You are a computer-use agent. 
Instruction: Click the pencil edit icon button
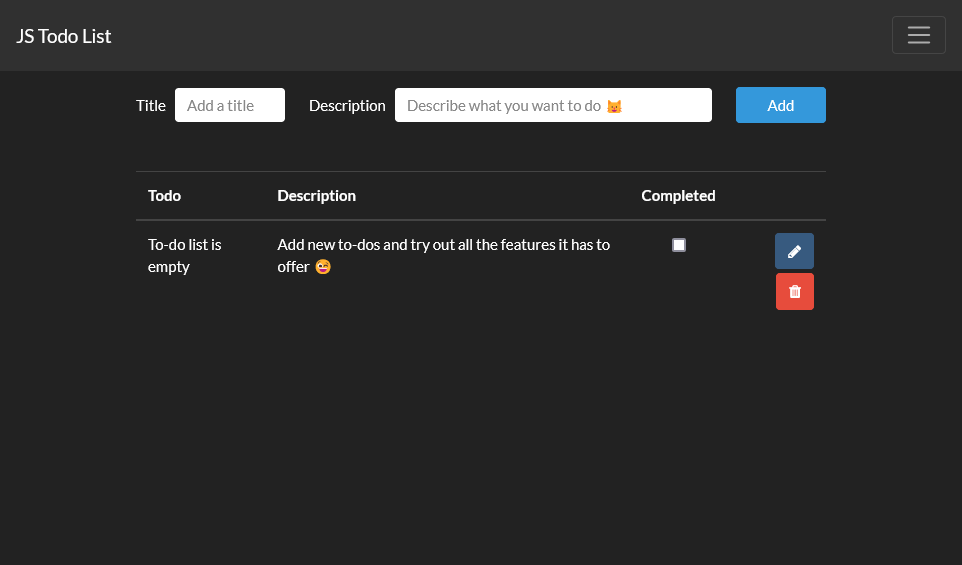(794, 251)
